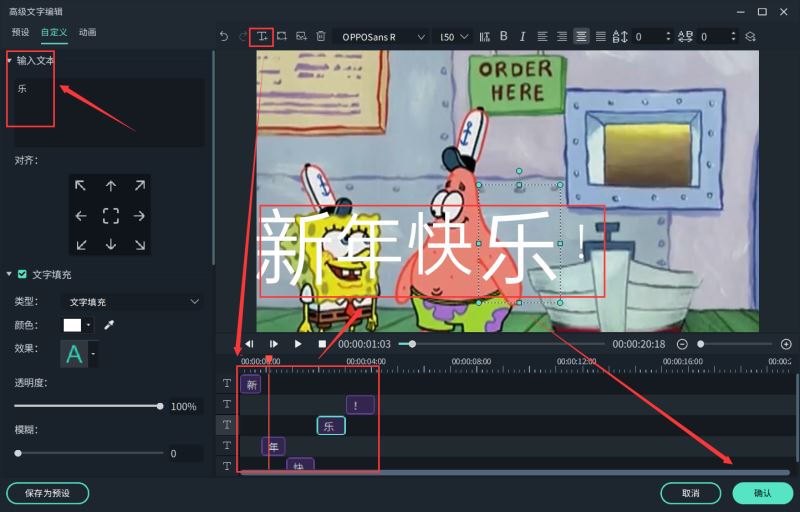
Task: Align text to bottom-right arrow
Action: click(140, 245)
